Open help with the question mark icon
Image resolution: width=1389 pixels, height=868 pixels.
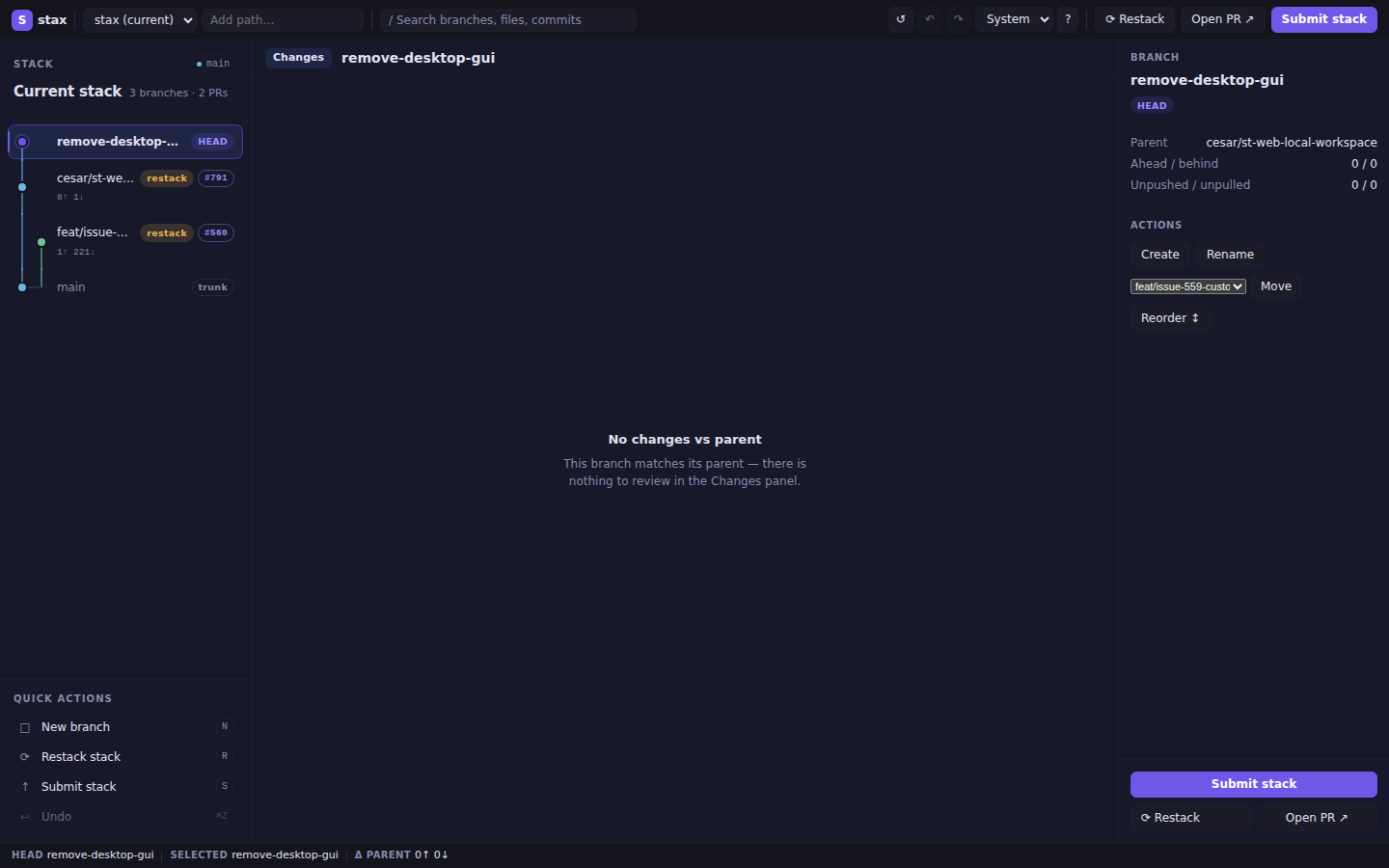pyautogui.click(x=1068, y=19)
